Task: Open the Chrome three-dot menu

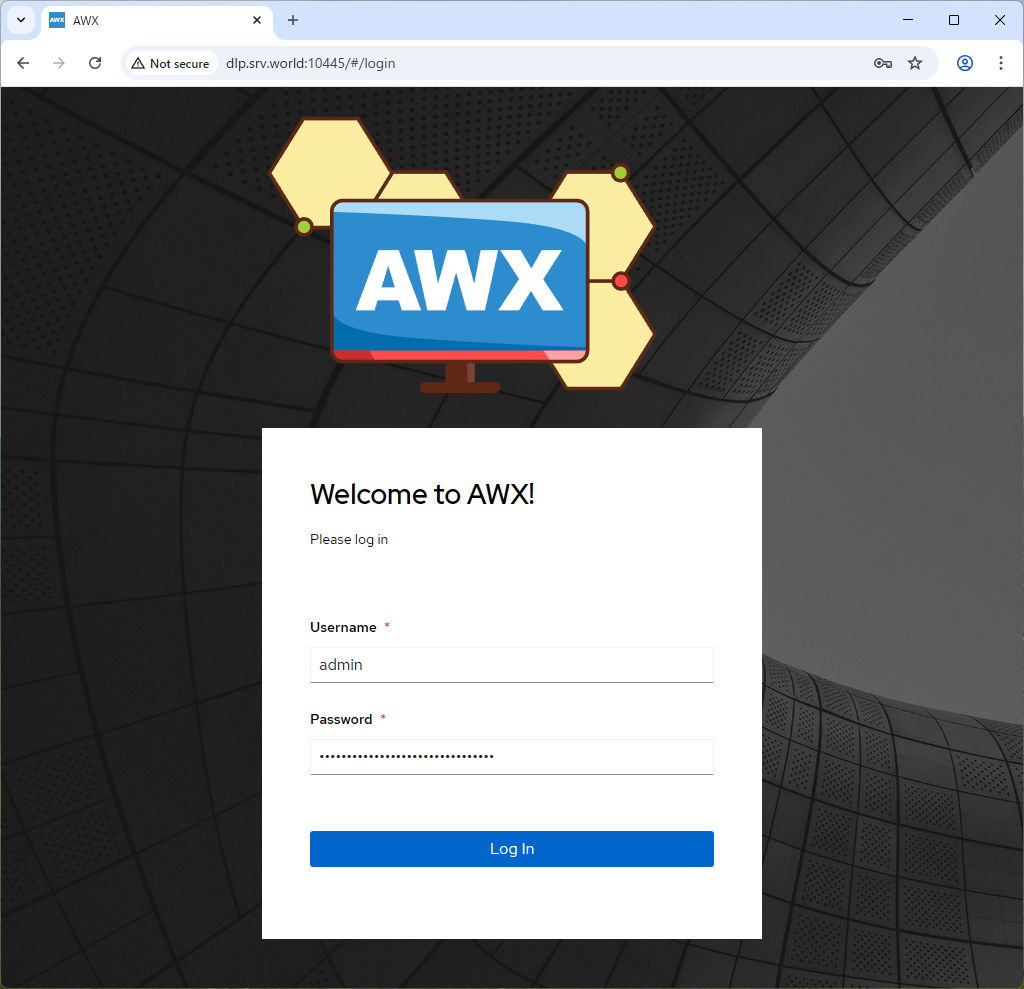Action: tap(1001, 63)
